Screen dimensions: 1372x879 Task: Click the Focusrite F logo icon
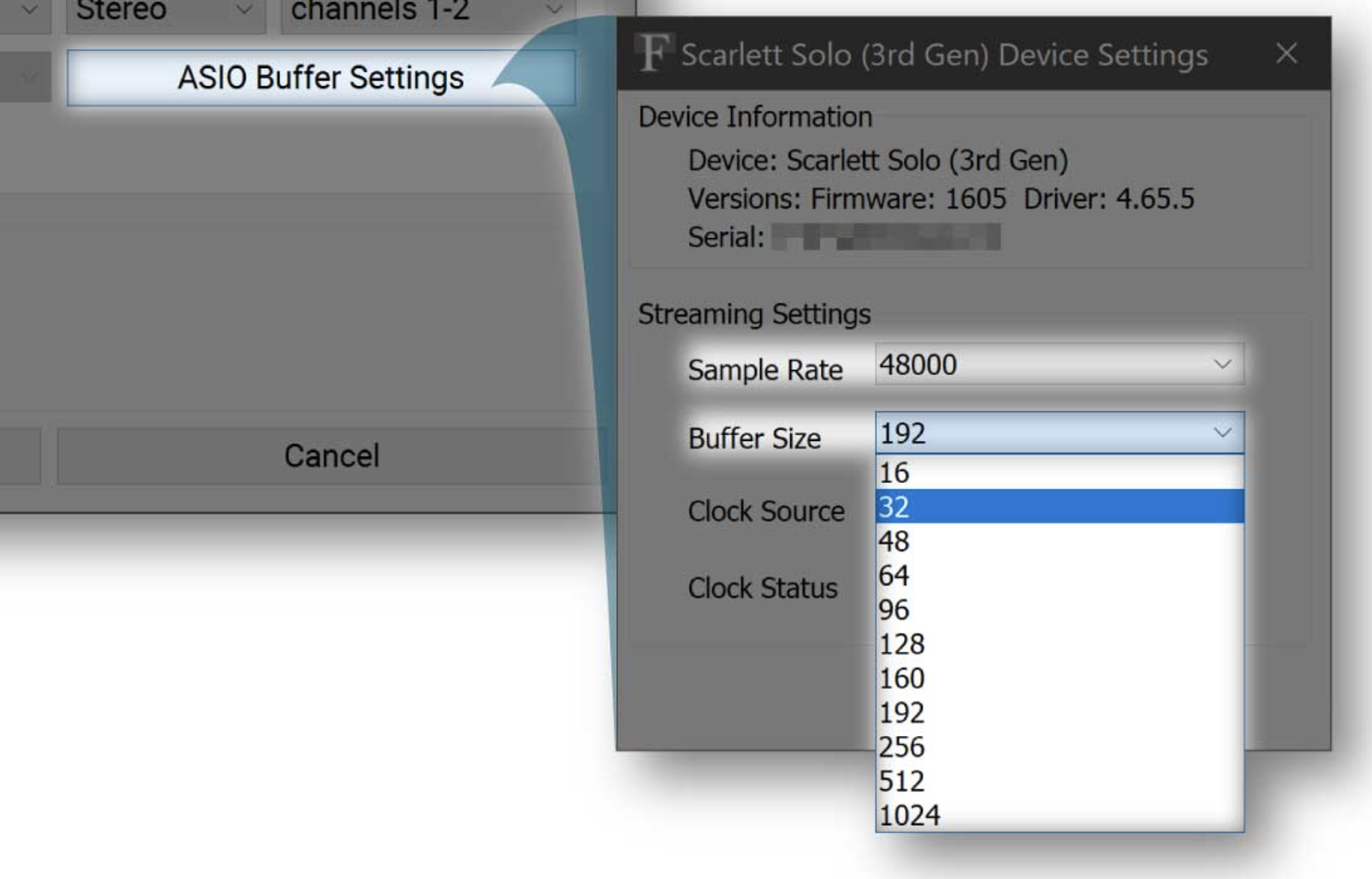point(653,53)
